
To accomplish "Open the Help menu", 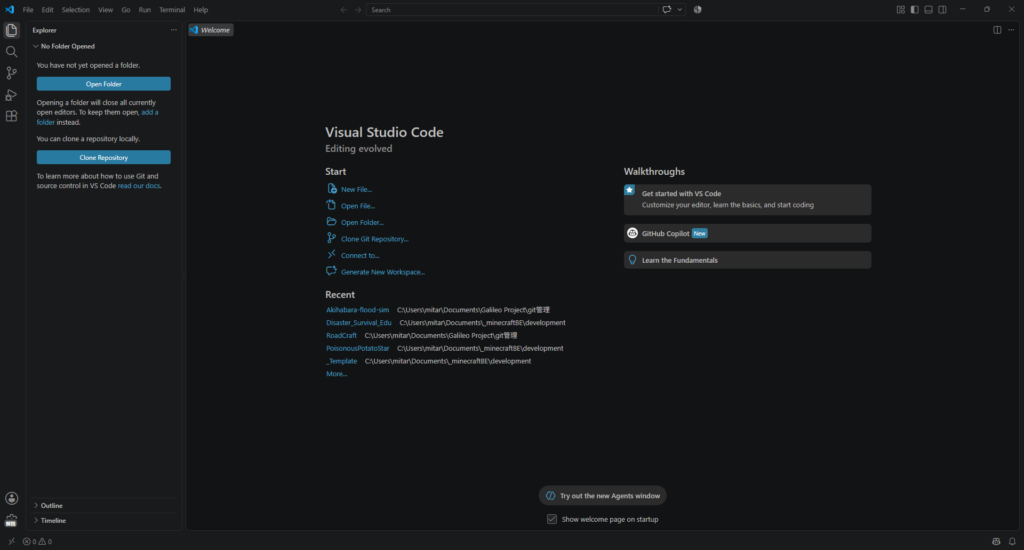I will pos(200,10).
